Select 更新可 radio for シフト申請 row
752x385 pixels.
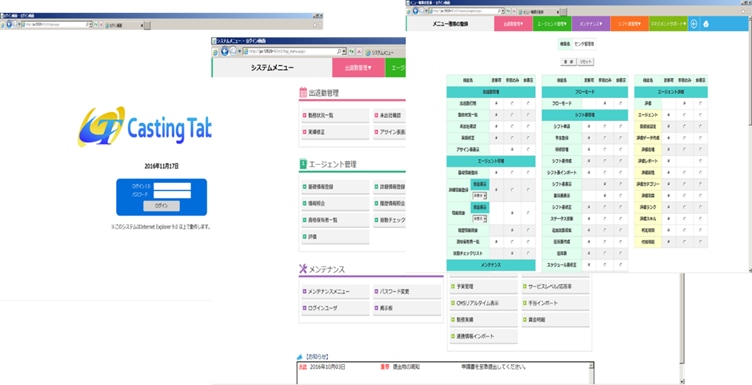pyautogui.click(x=588, y=127)
